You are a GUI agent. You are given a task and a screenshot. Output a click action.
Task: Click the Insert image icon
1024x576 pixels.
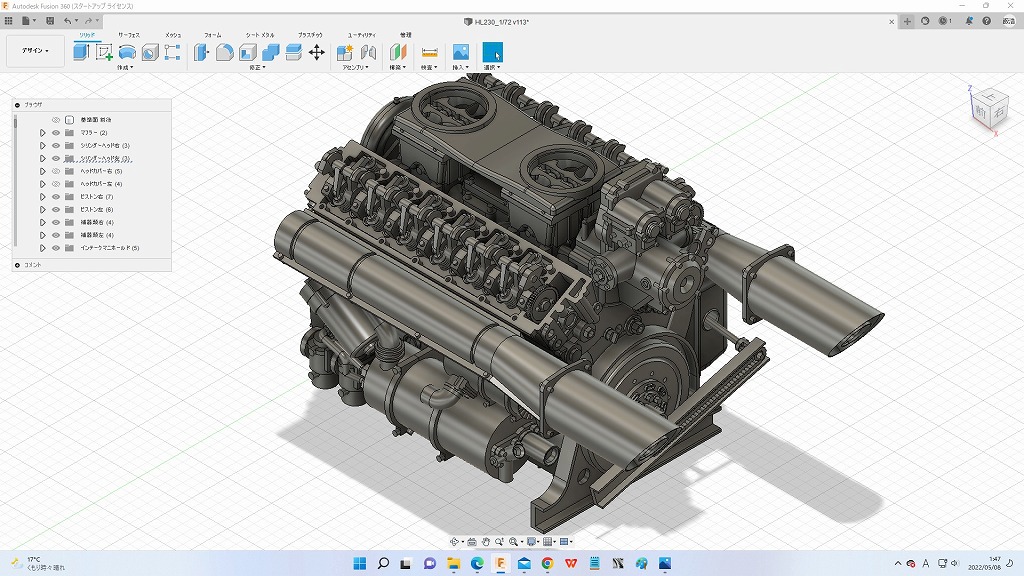[460, 52]
